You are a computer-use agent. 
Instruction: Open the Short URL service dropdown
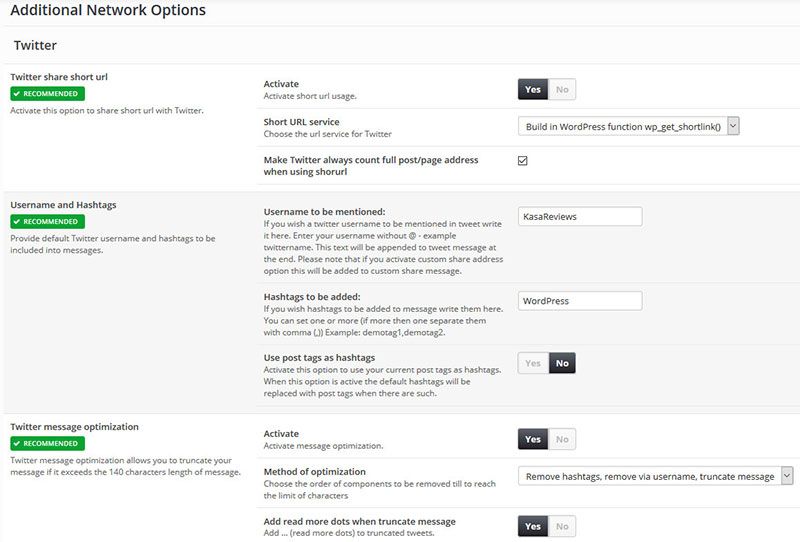[x=629, y=125]
